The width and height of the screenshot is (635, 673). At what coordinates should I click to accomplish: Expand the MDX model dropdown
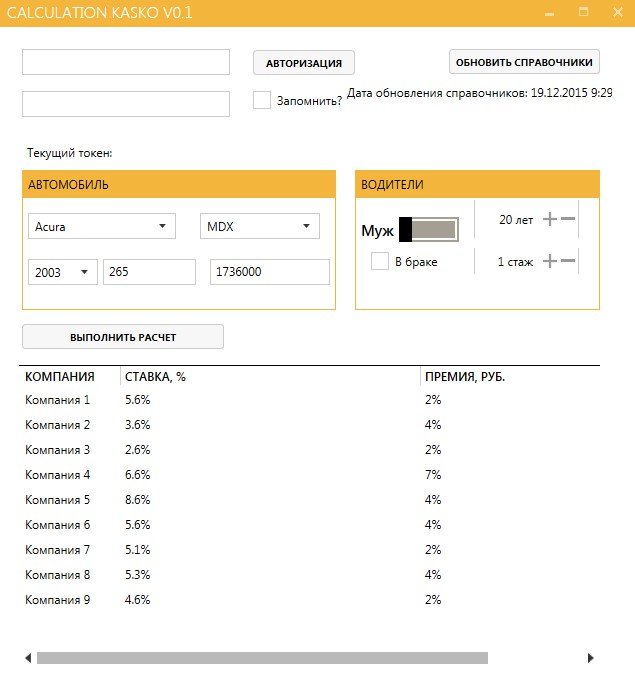pos(260,226)
